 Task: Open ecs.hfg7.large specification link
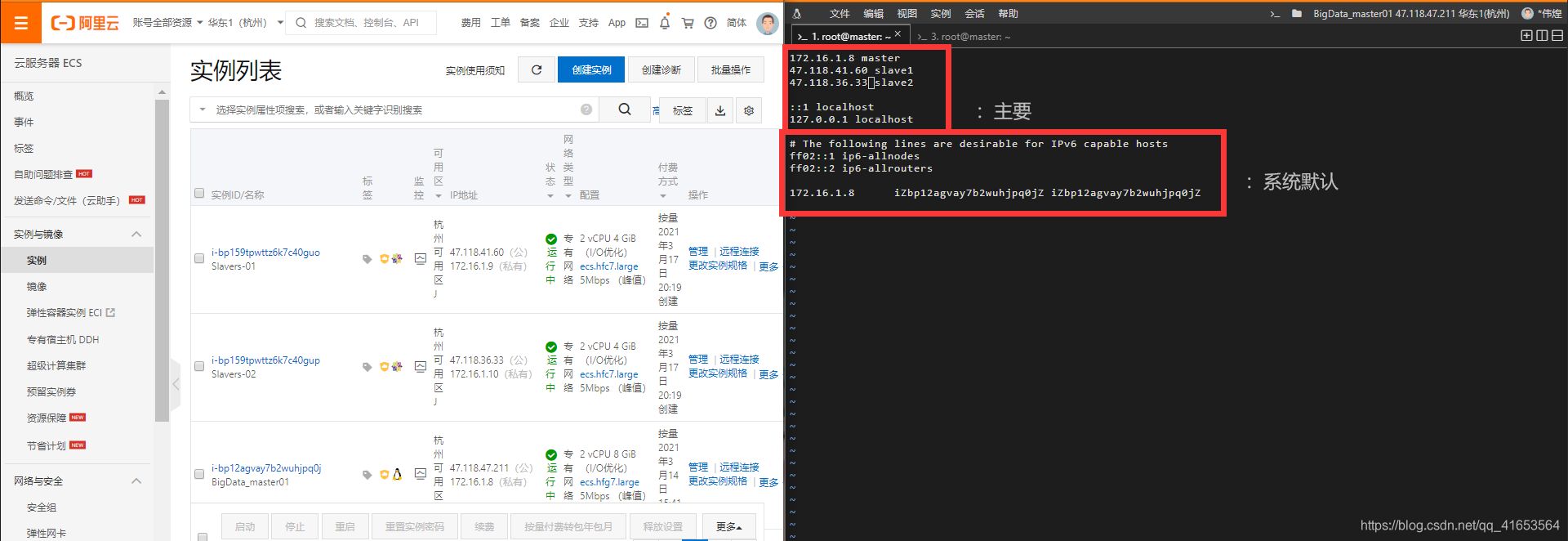click(x=609, y=482)
